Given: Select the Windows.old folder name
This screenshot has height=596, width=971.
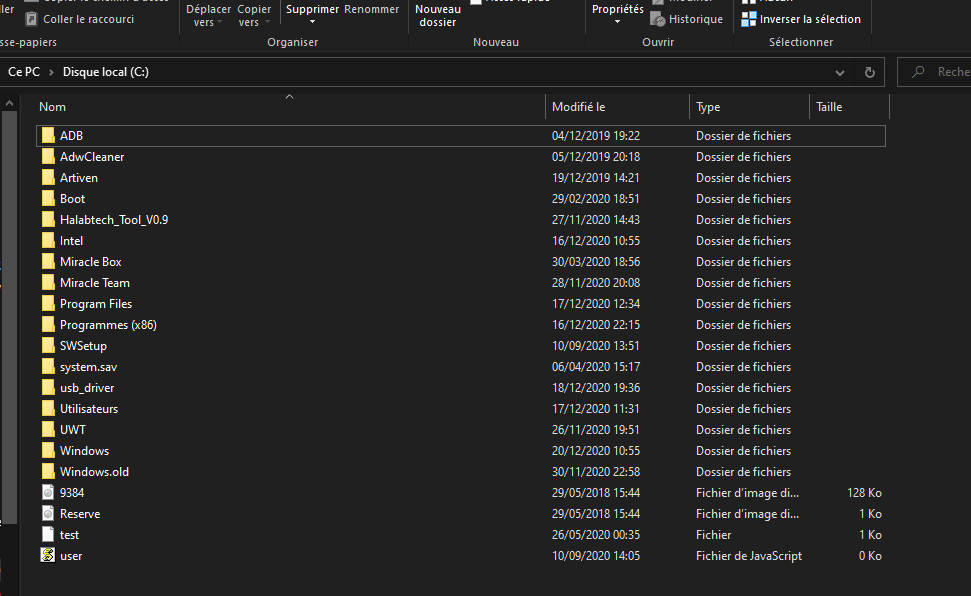Looking at the screenshot, I should 94,472.
